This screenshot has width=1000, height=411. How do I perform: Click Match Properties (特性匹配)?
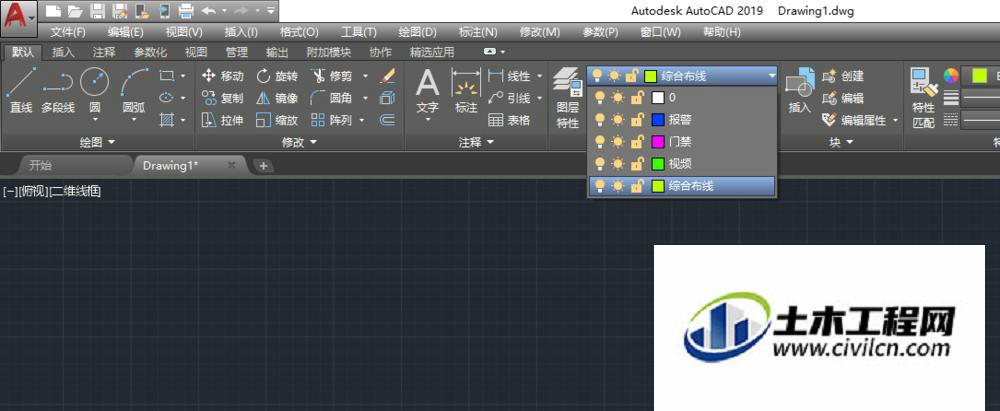[x=923, y=98]
